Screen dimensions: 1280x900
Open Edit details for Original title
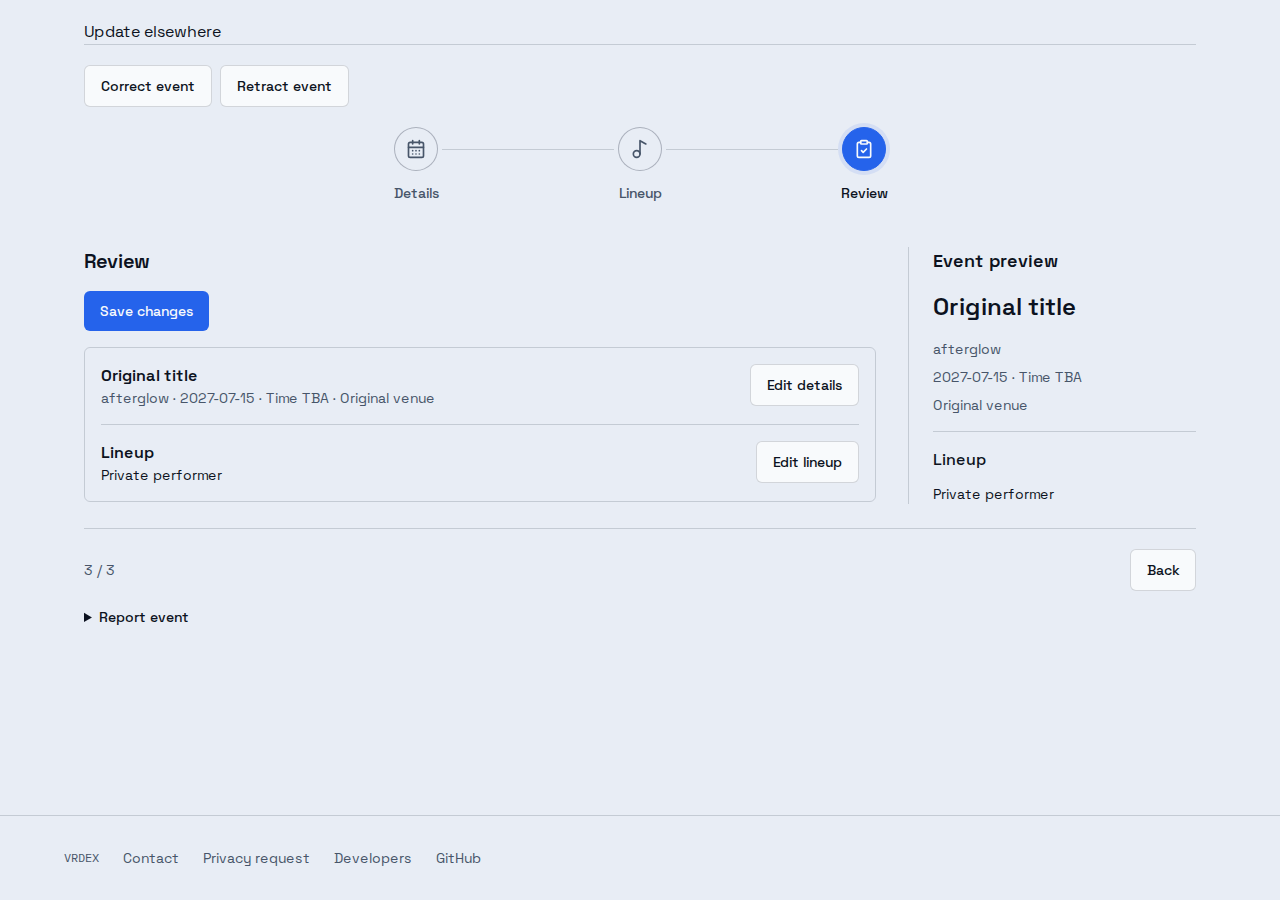[x=804, y=385]
